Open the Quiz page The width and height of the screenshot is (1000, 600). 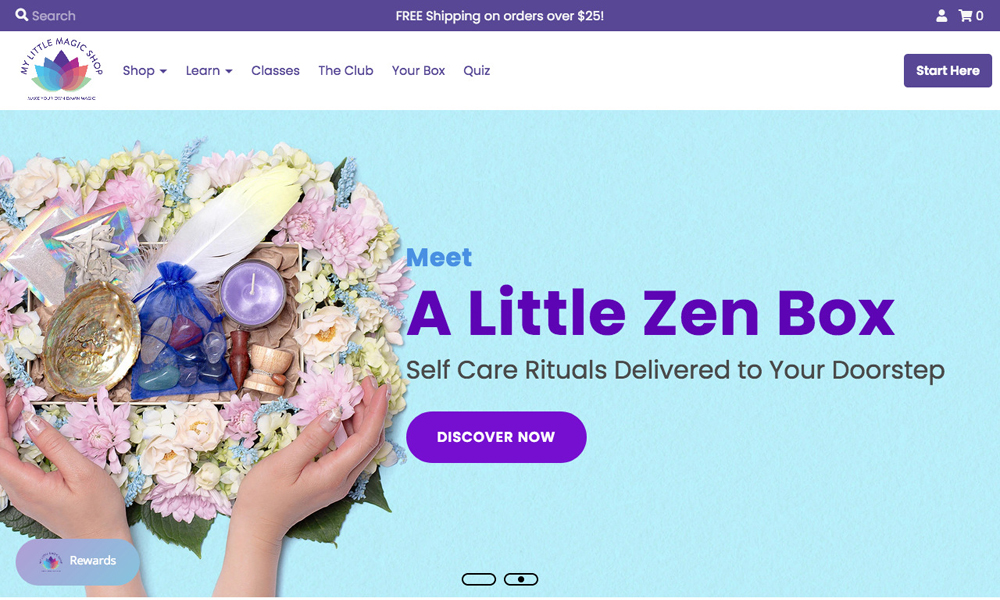coord(476,71)
